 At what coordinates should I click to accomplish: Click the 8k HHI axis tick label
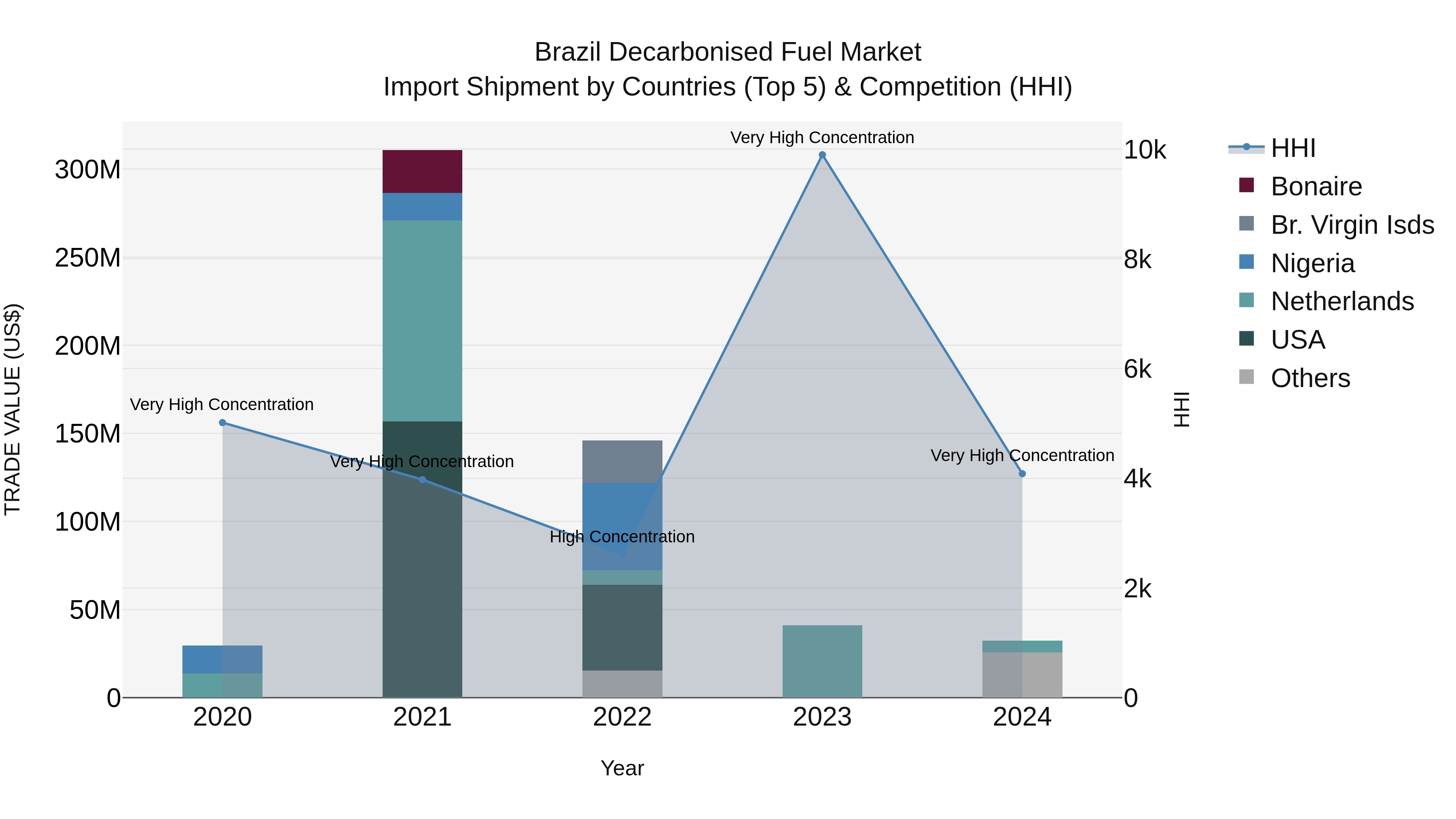click(x=1138, y=259)
